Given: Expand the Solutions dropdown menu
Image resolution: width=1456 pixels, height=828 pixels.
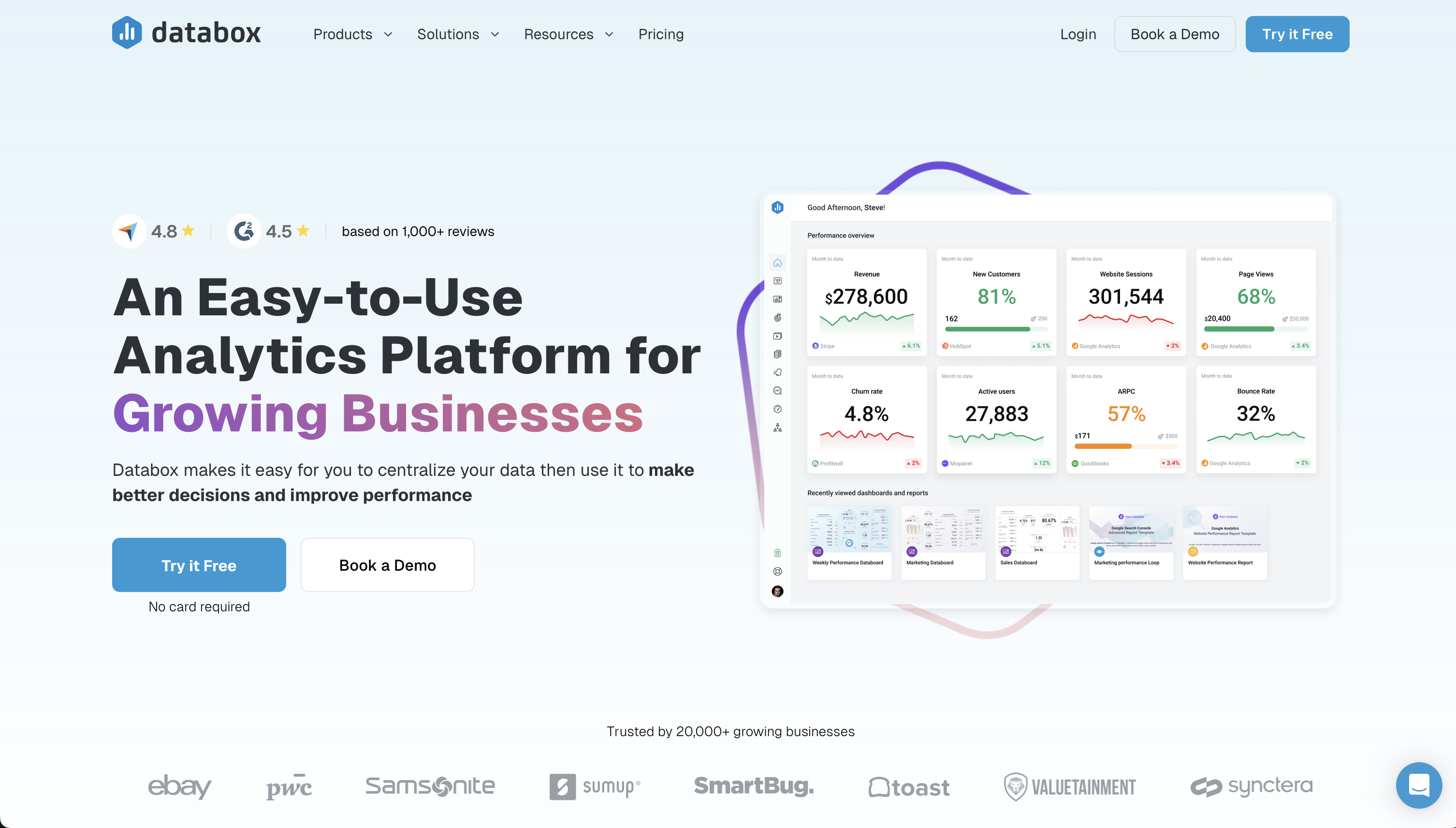Looking at the screenshot, I should (458, 34).
